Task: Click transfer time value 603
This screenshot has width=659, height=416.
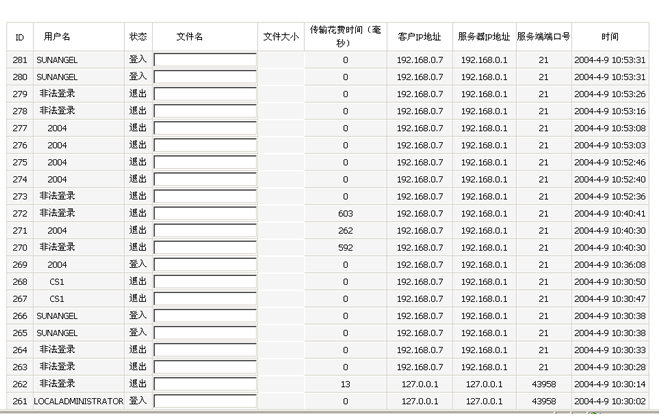Action: tap(345, 213)
